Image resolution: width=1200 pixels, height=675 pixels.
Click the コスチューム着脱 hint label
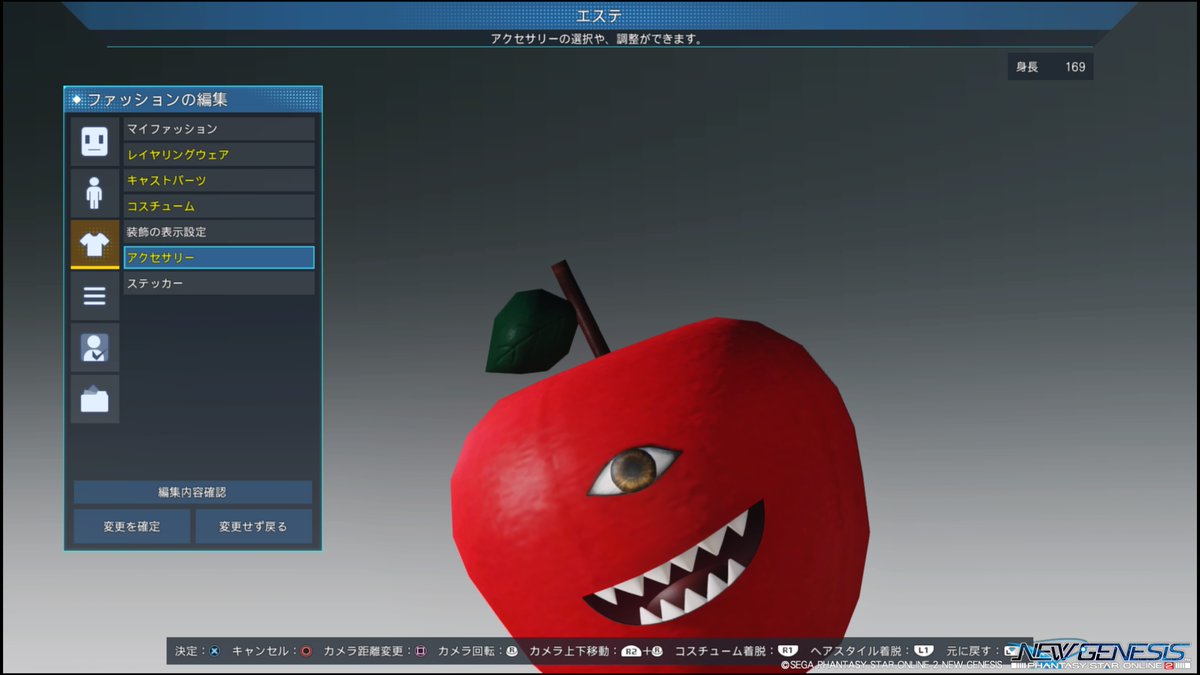[722, 651]
